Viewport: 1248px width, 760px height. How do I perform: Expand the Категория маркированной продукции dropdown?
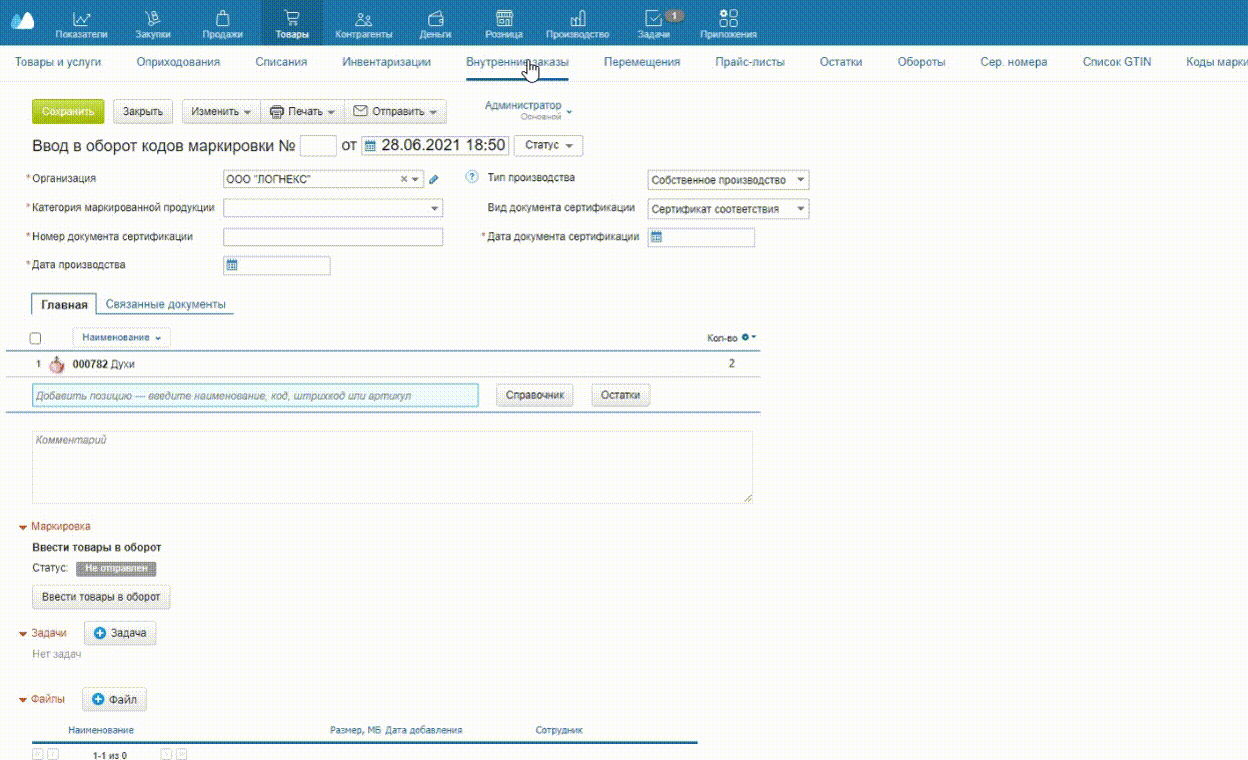point(434,209)
